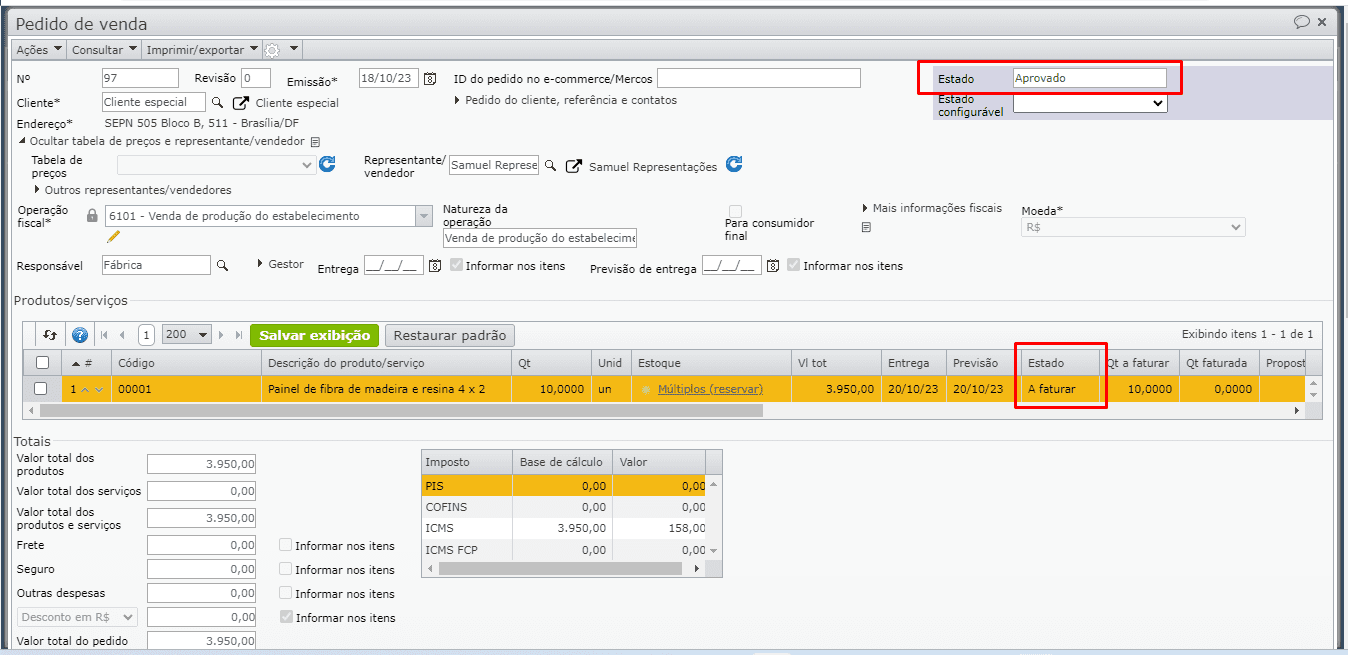Open the Estado configurável dropdown

tap(1090, 103)
